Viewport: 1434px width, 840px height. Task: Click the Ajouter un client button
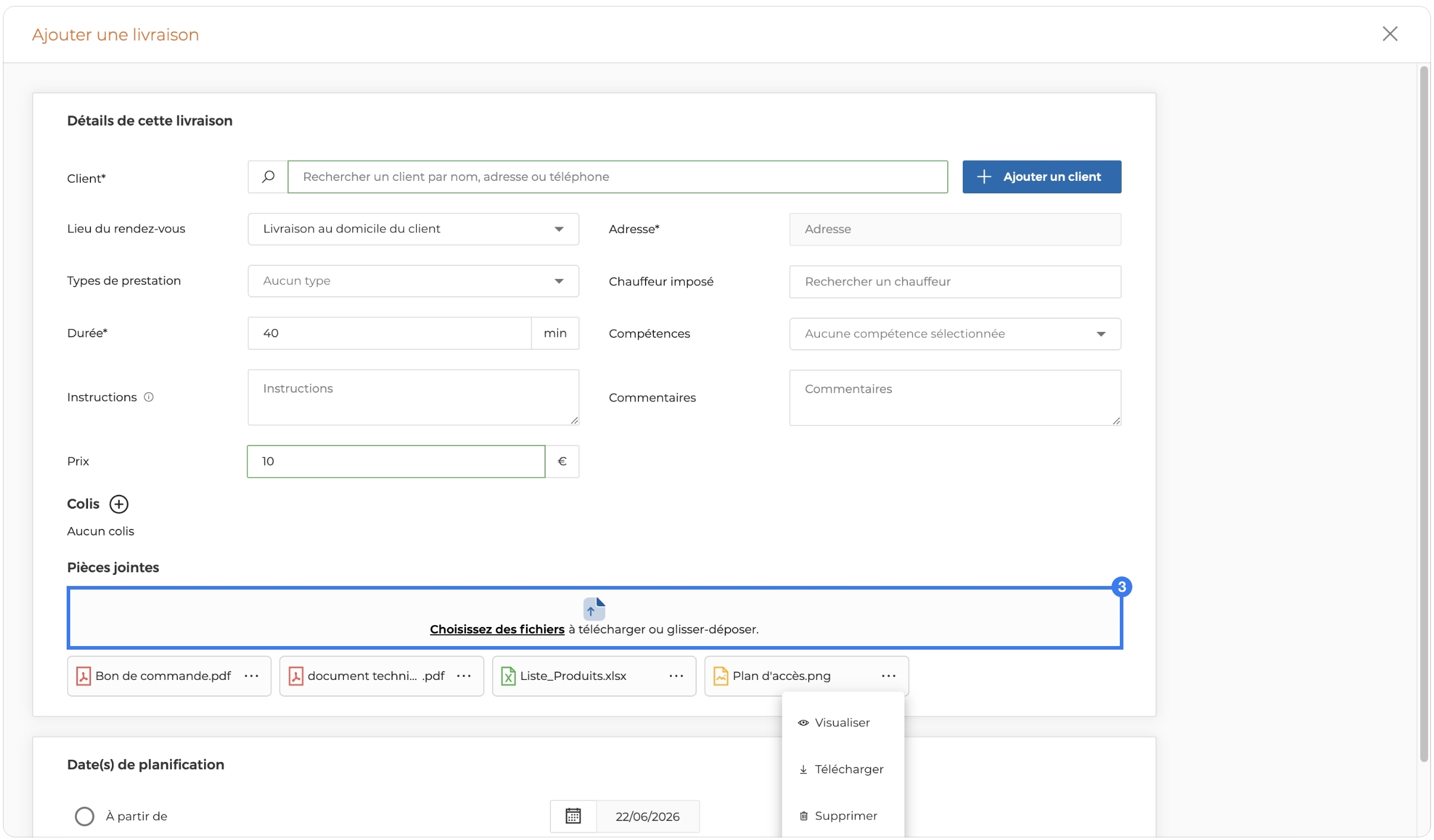1042,177
